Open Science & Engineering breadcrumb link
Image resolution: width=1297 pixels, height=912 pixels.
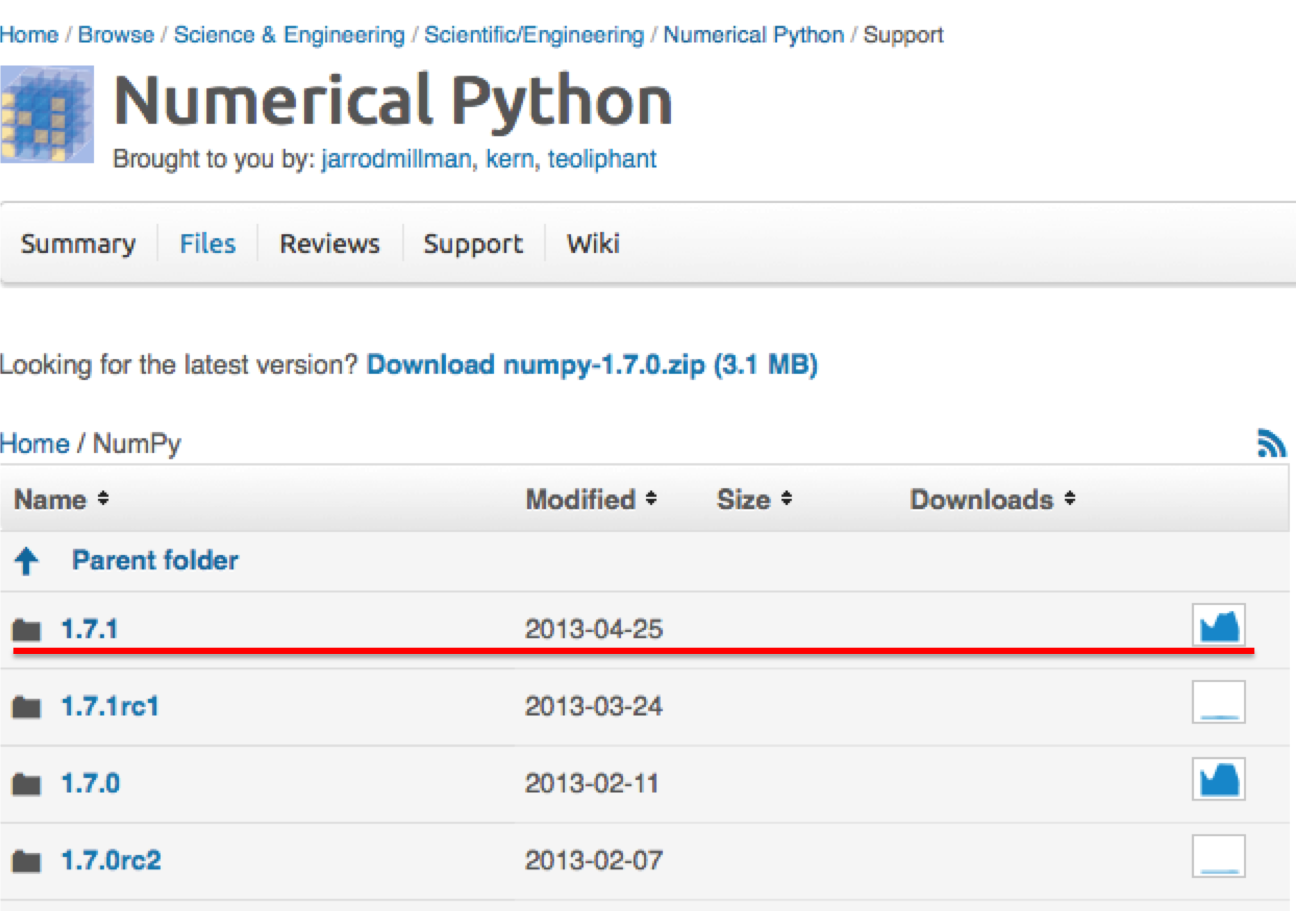click(289, 35)
